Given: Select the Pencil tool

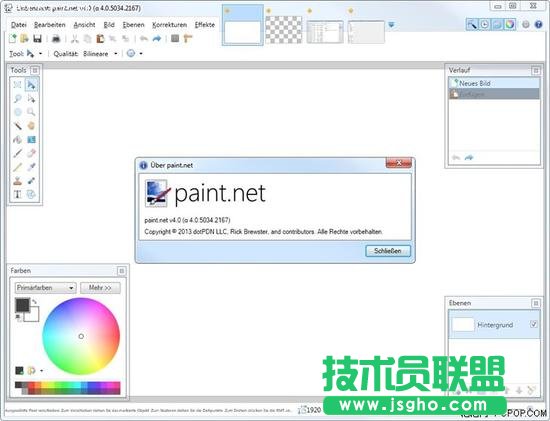Looking at the screenshot, I should pos(18,167).
